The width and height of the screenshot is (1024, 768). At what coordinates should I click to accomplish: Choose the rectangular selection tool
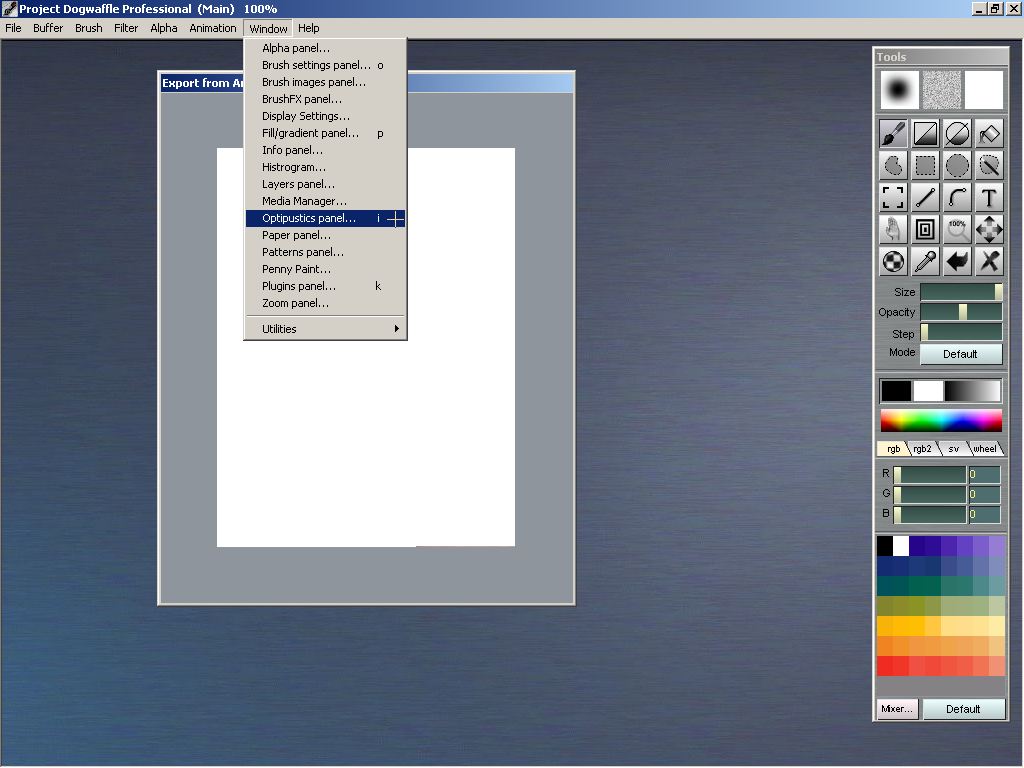[925, 166]
